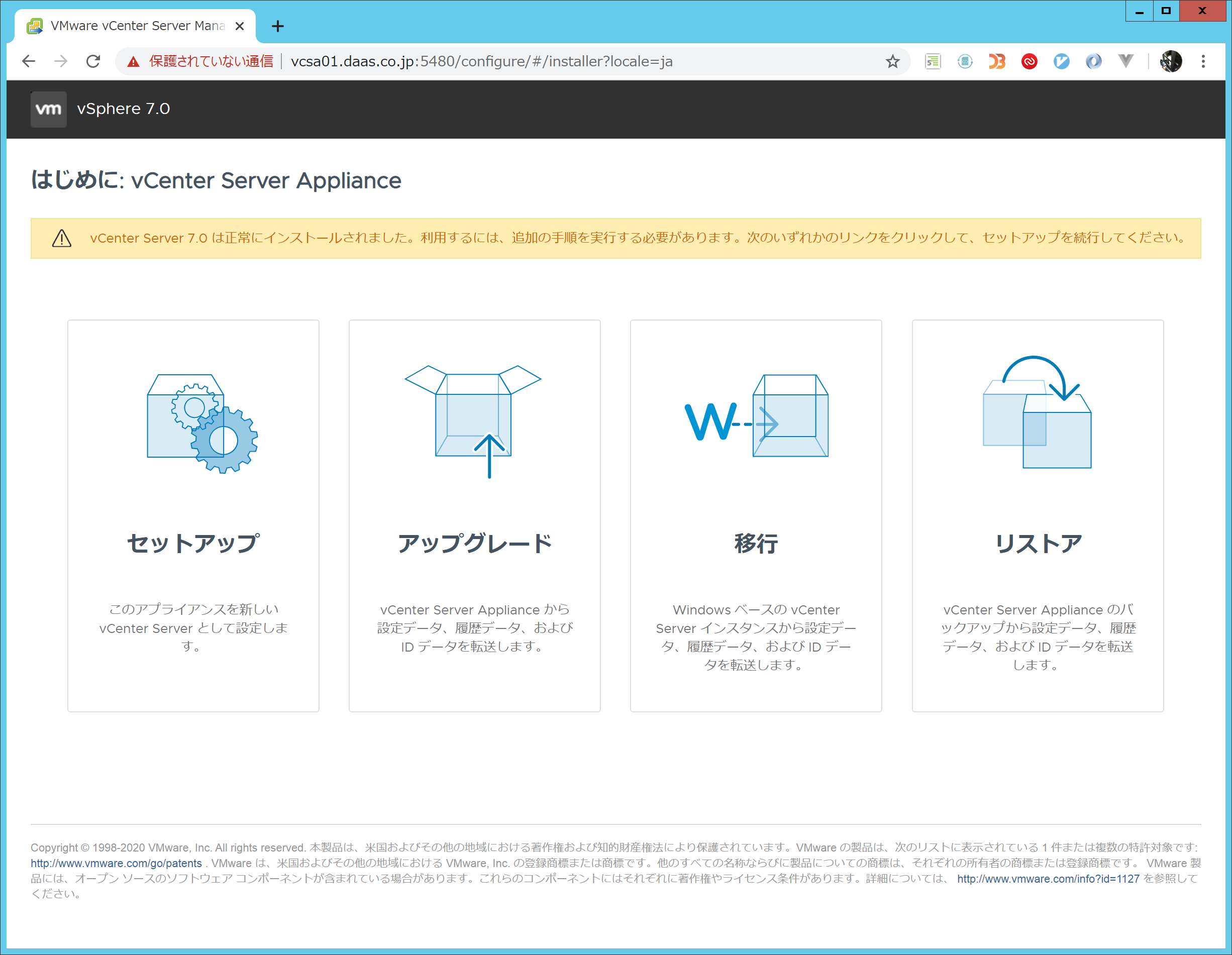This screenshot has height=955, width=1232.
Task: Reload the page
Action: tap(93, 61)
